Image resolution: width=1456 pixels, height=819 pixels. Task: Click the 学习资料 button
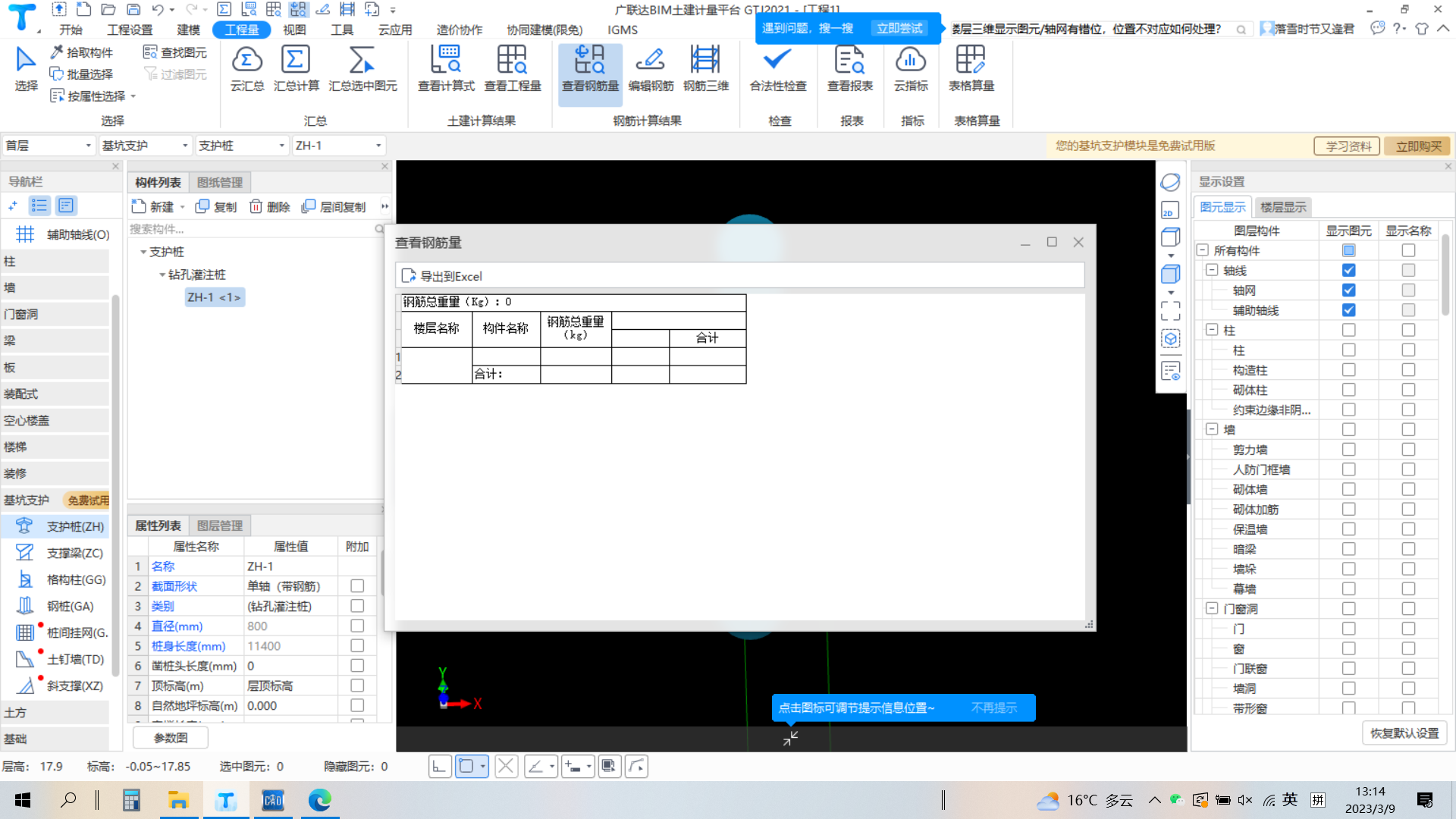coord(1348,146)
